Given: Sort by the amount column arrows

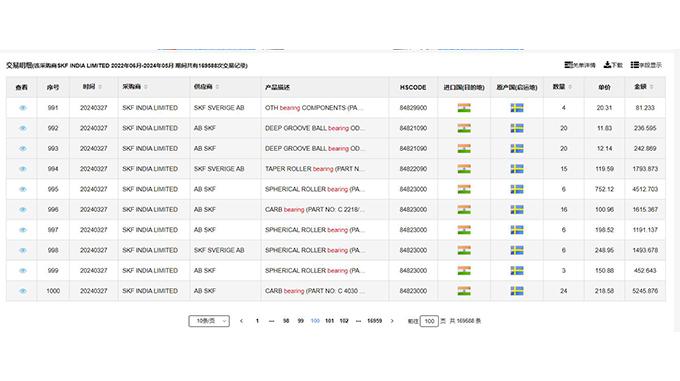Looking at the screenshot, I should pyautogui.click(x=652, y=87).
